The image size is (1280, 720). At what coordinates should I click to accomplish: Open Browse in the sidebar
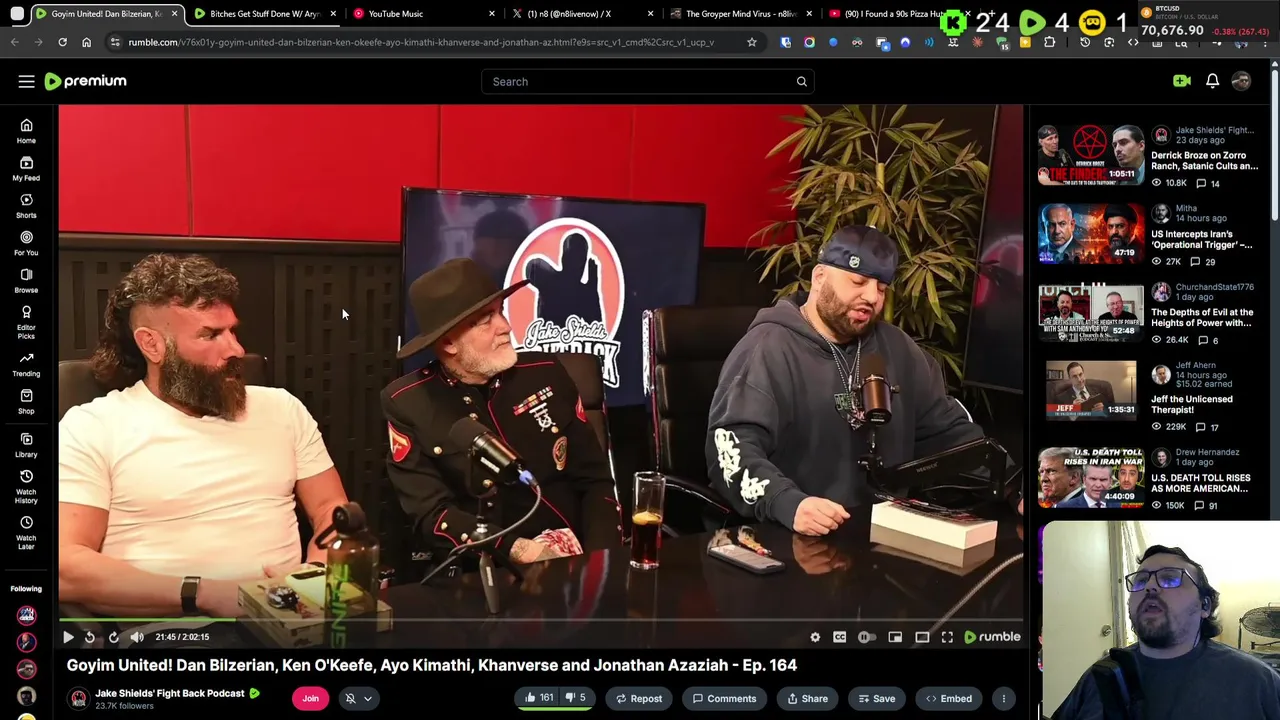click(x=26, y=281)
